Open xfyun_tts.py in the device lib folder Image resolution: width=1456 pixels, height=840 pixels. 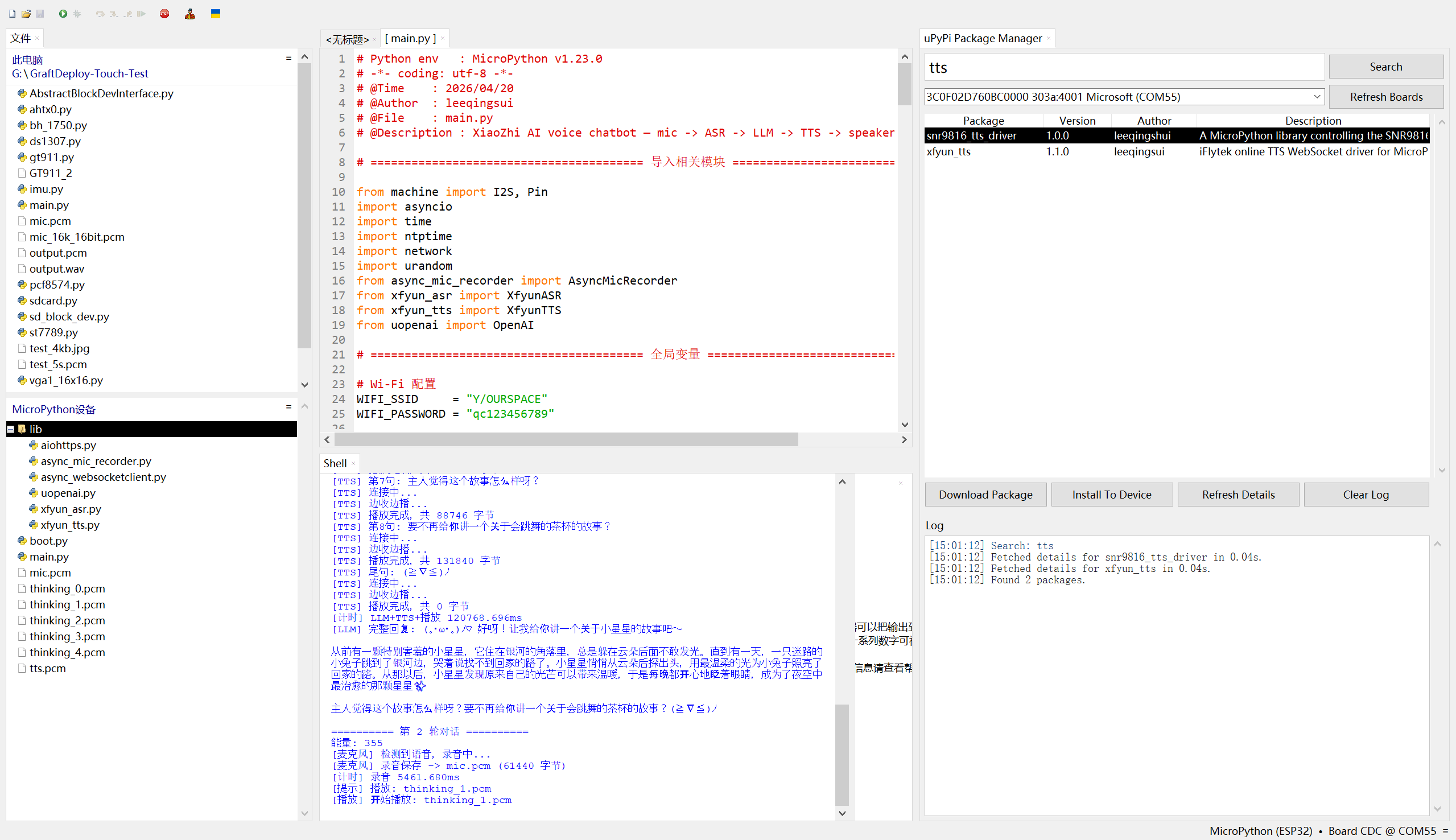pos(70,525)
